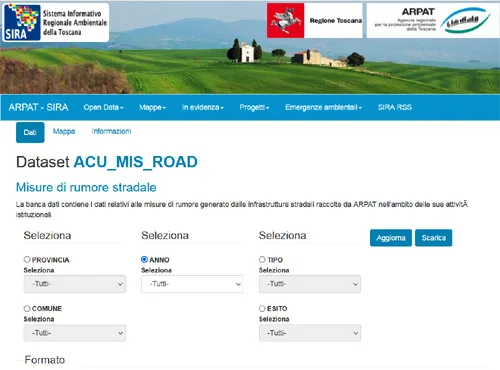Open the ANNO dropdown list
This screenshot has width=500, height=370.
[x=192, y=284]
